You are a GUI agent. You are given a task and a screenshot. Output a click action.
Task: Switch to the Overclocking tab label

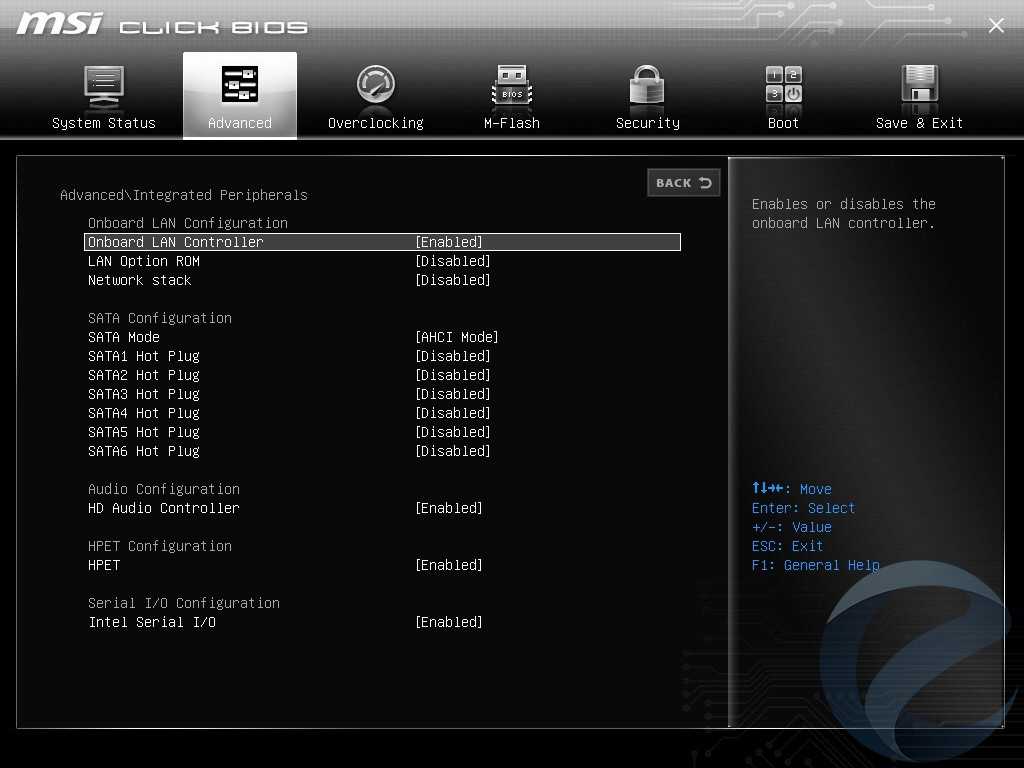(x=376, y=123)
